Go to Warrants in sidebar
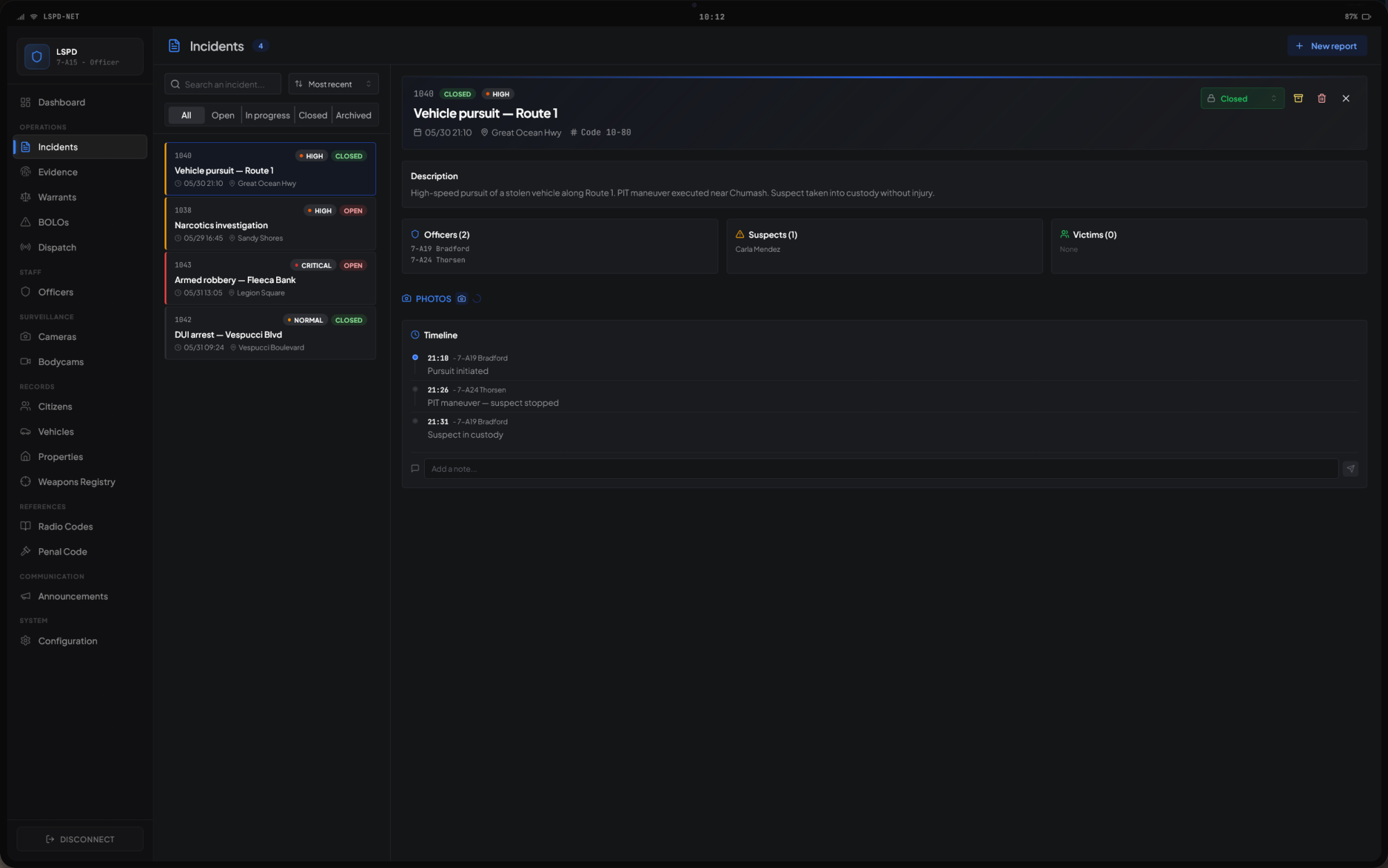 (x=80, y=197)
